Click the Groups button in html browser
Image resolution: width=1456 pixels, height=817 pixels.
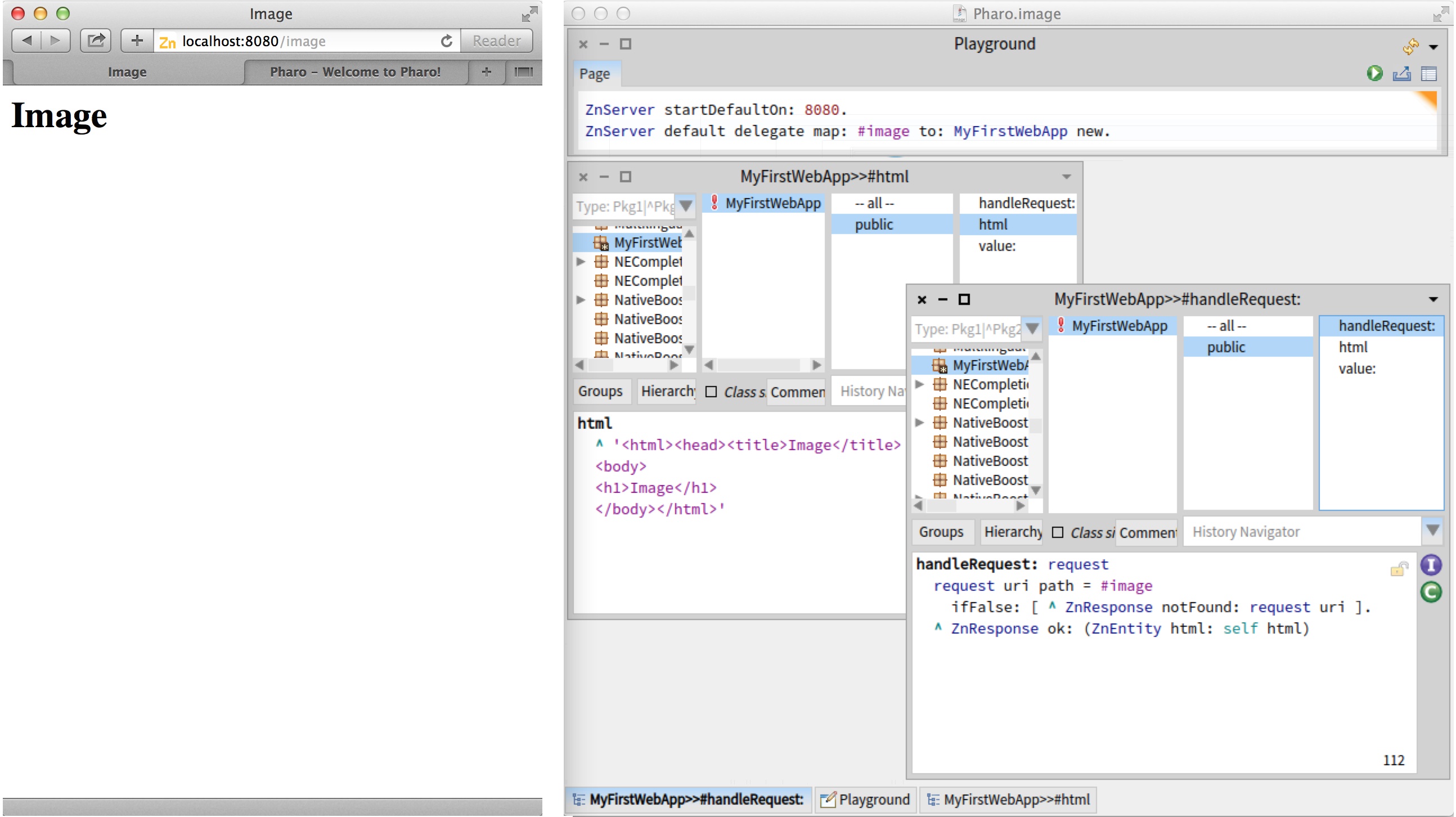tap(600, 391)
